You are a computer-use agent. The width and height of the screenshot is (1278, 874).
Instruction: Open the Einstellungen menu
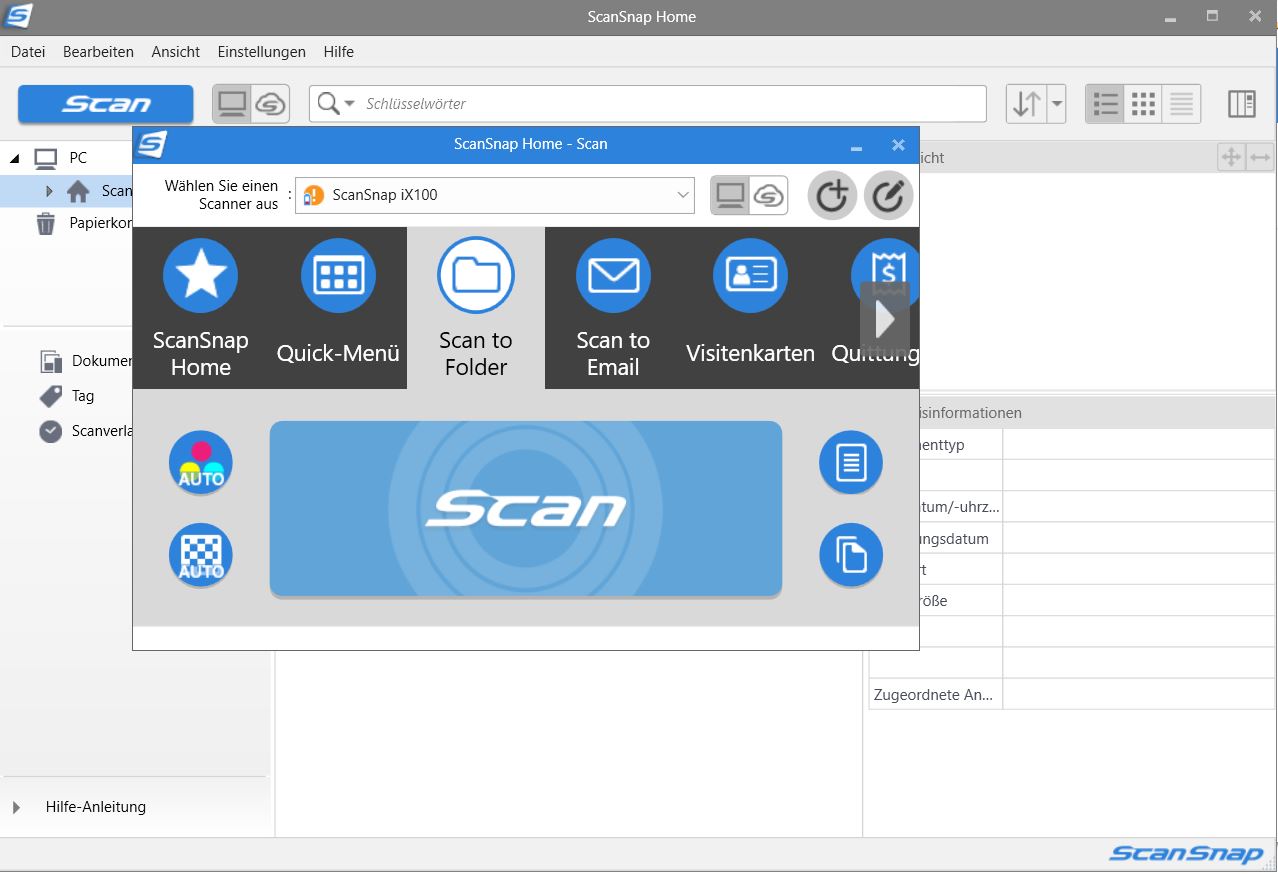pyautogui.click(x=261, y=52)
